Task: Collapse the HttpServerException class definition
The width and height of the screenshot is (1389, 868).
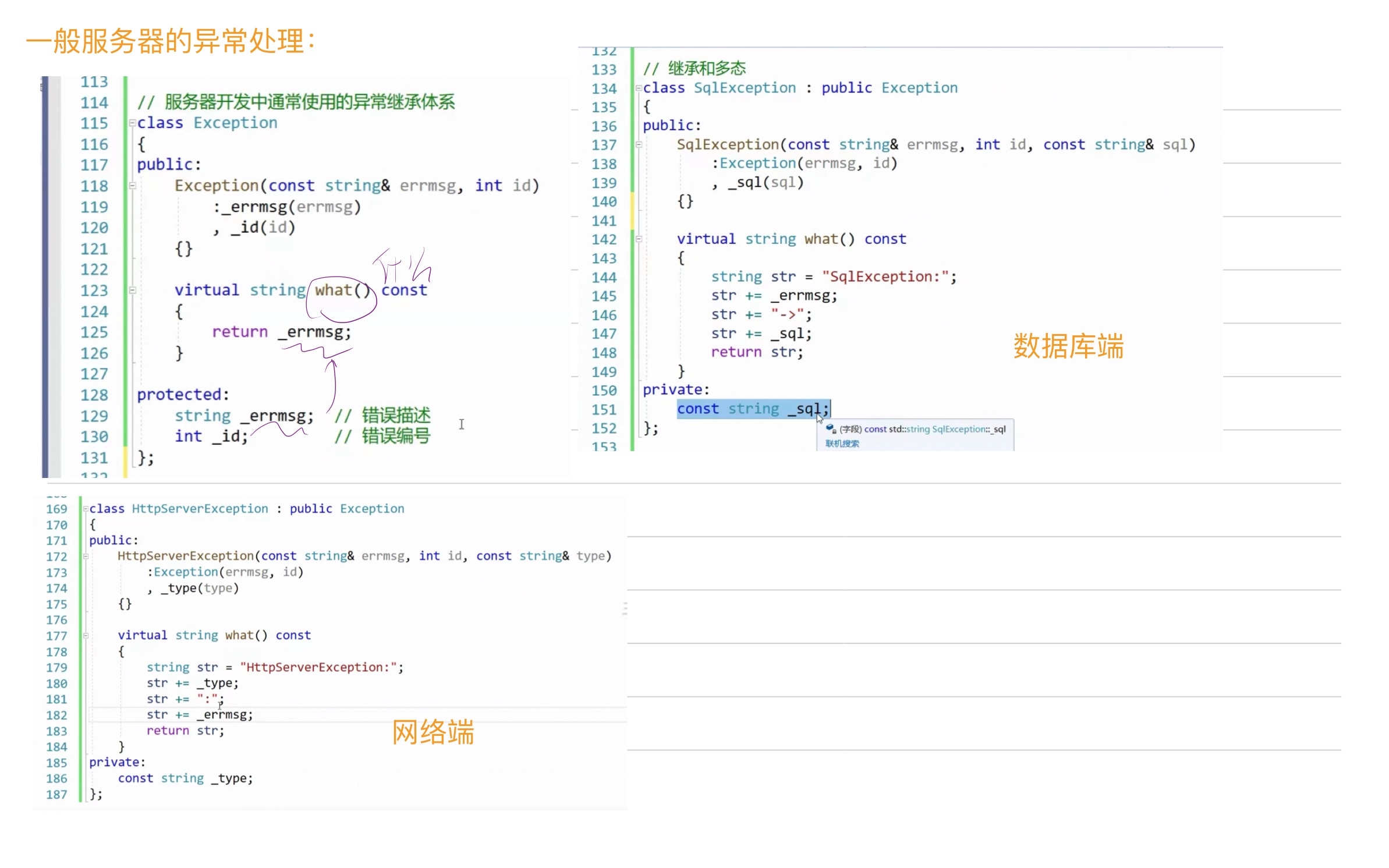Action: [85, 508]
